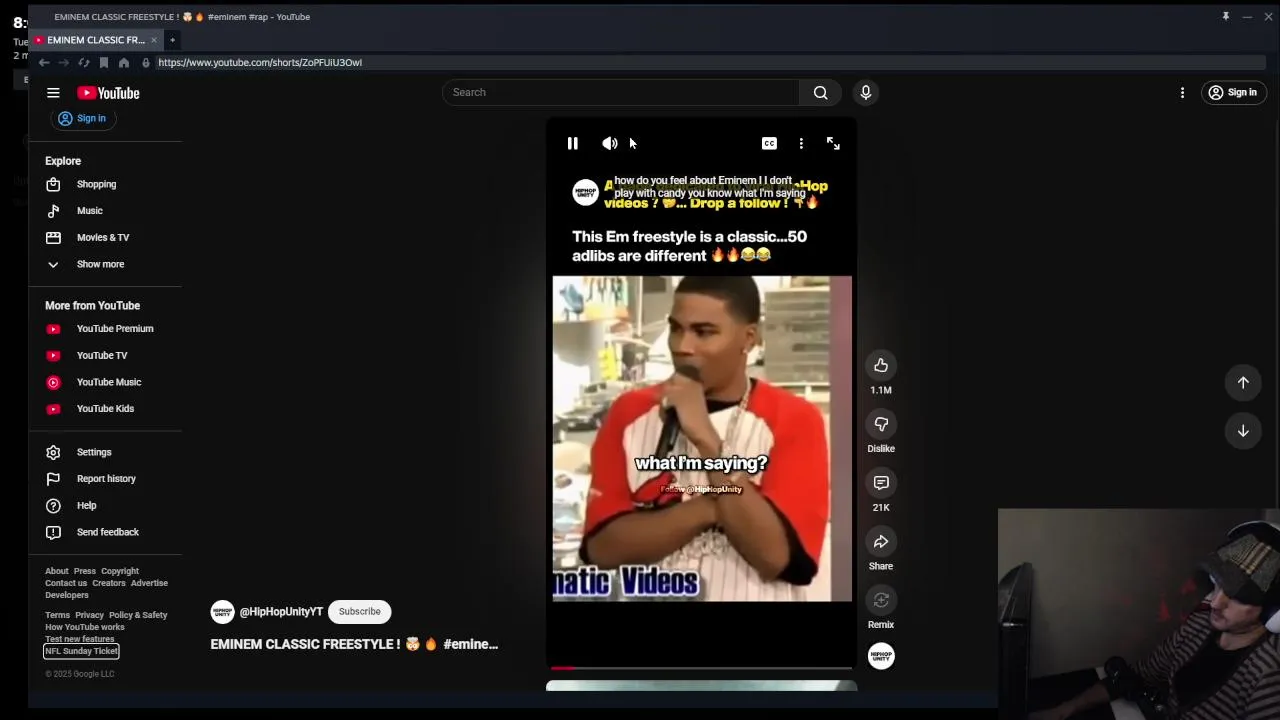Pin the browser window
This screenshot has width=1280, height=720.
(x=1225, y=16)
